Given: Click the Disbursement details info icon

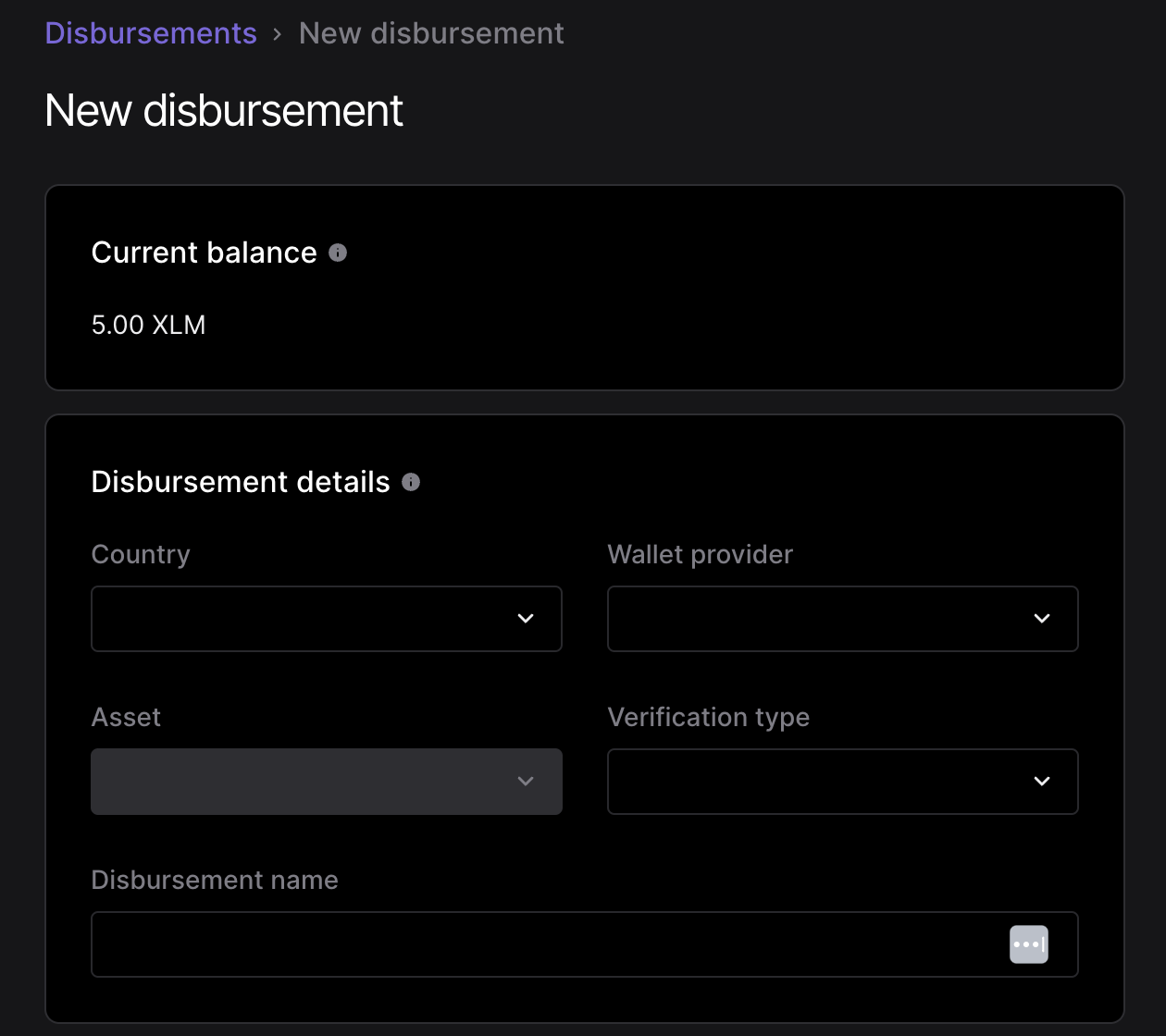Looking at the screenshot, I should 410,482.
